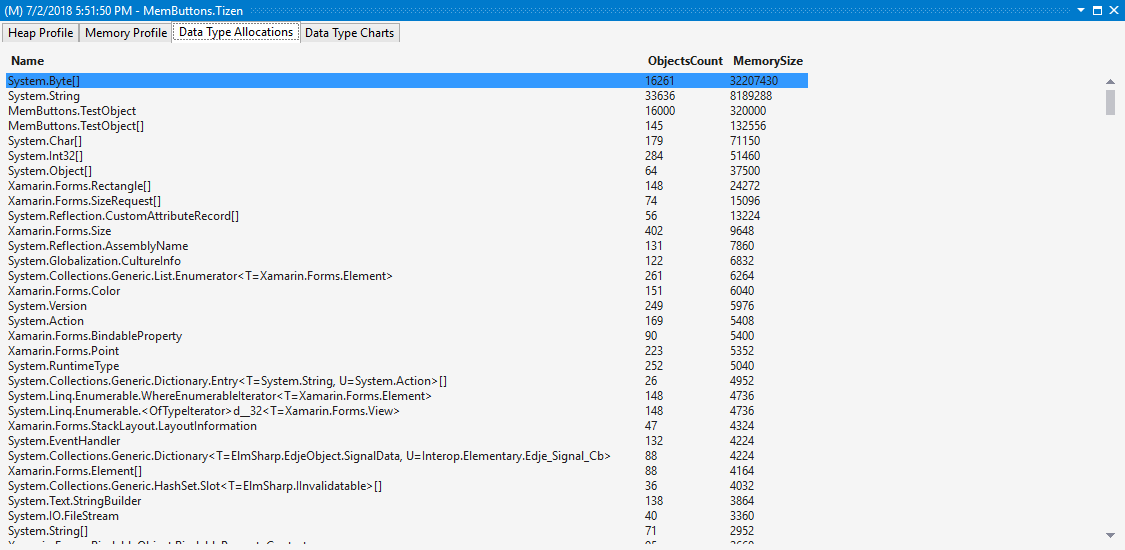
Task: Pick the MemButtons.TestObject row
Action: (x=72, y=111)
